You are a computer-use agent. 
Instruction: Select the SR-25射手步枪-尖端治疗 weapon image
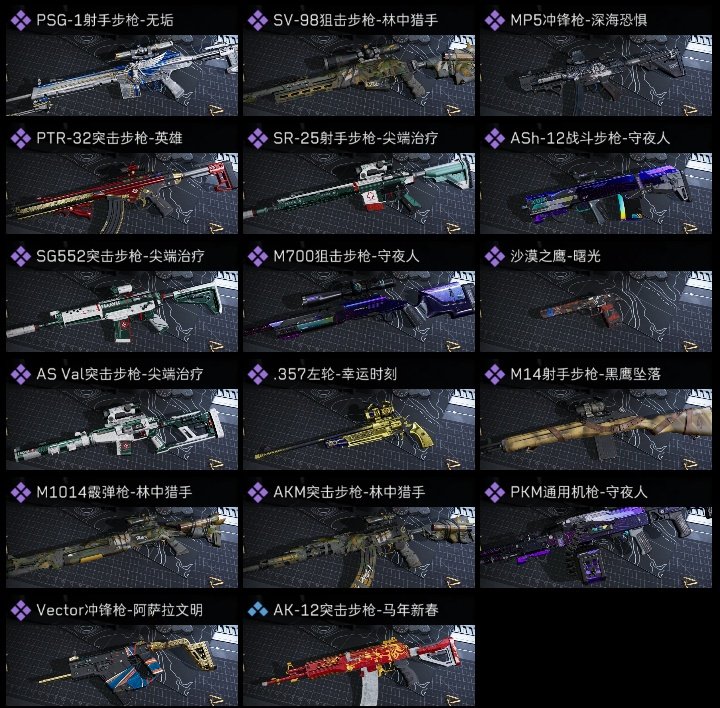pyautogui.click(x=359, y=193)
